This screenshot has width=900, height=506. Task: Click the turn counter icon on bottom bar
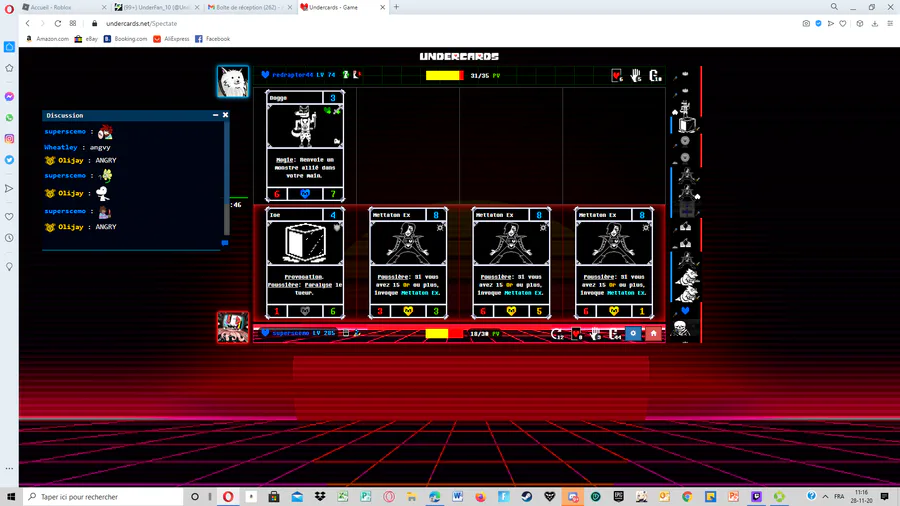tap(557, 334)
